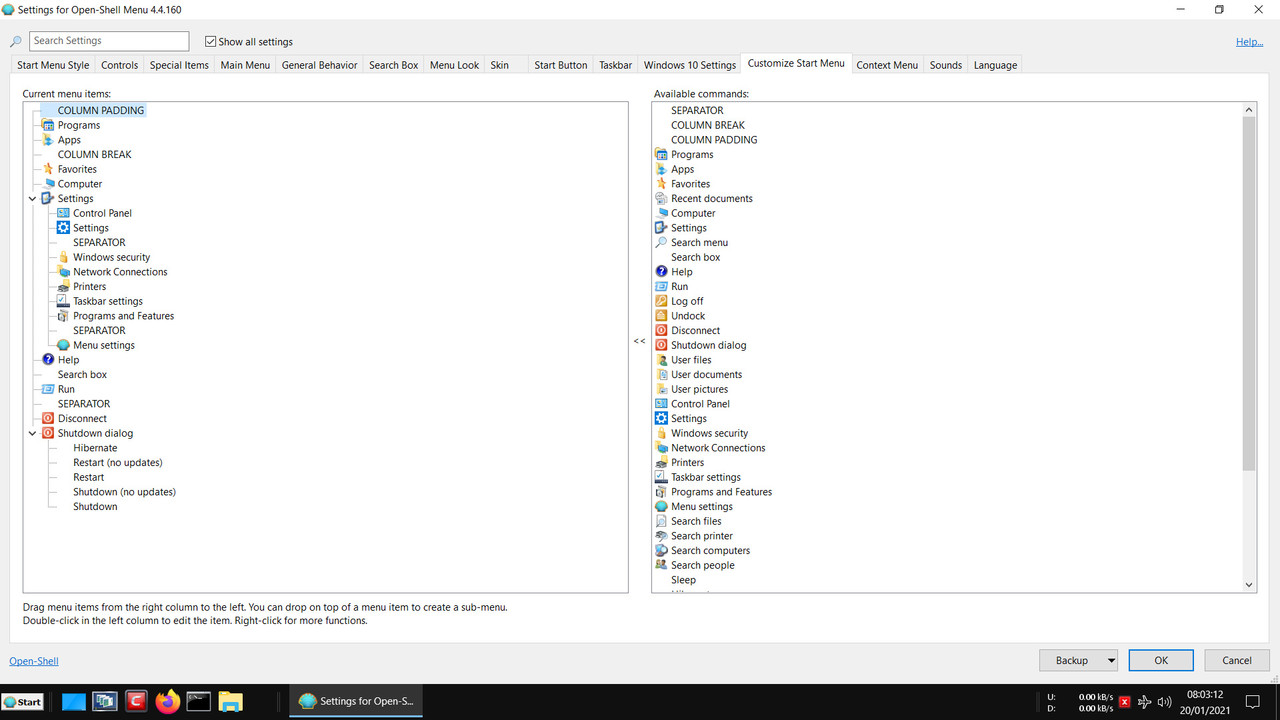Select the Computer icon in Current menu items
Image resolution: width=1280 pixels, height=720 pixels.
pyautogui.click(x=48, y=184)
